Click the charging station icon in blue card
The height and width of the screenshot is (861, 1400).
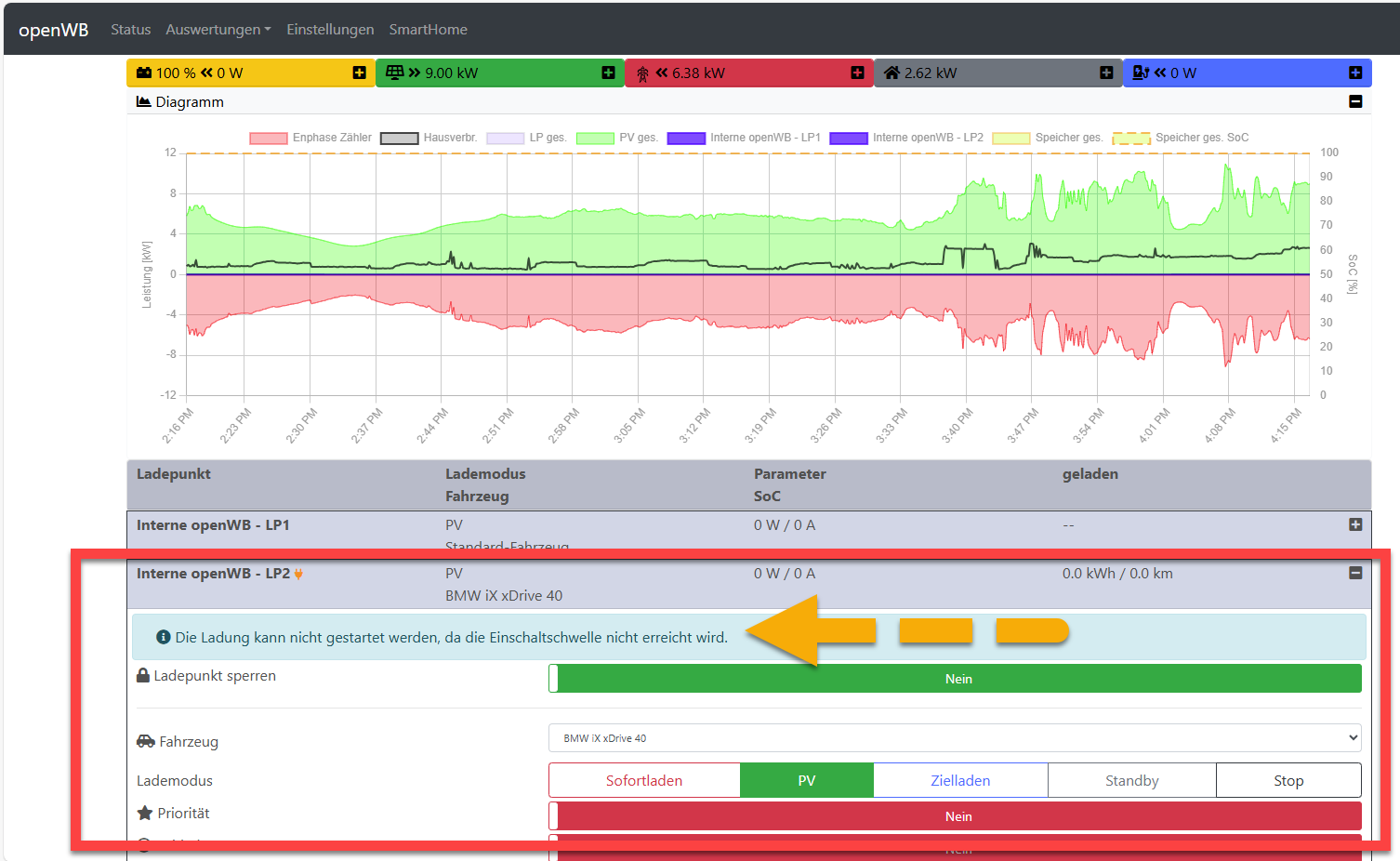[1141, 73]
